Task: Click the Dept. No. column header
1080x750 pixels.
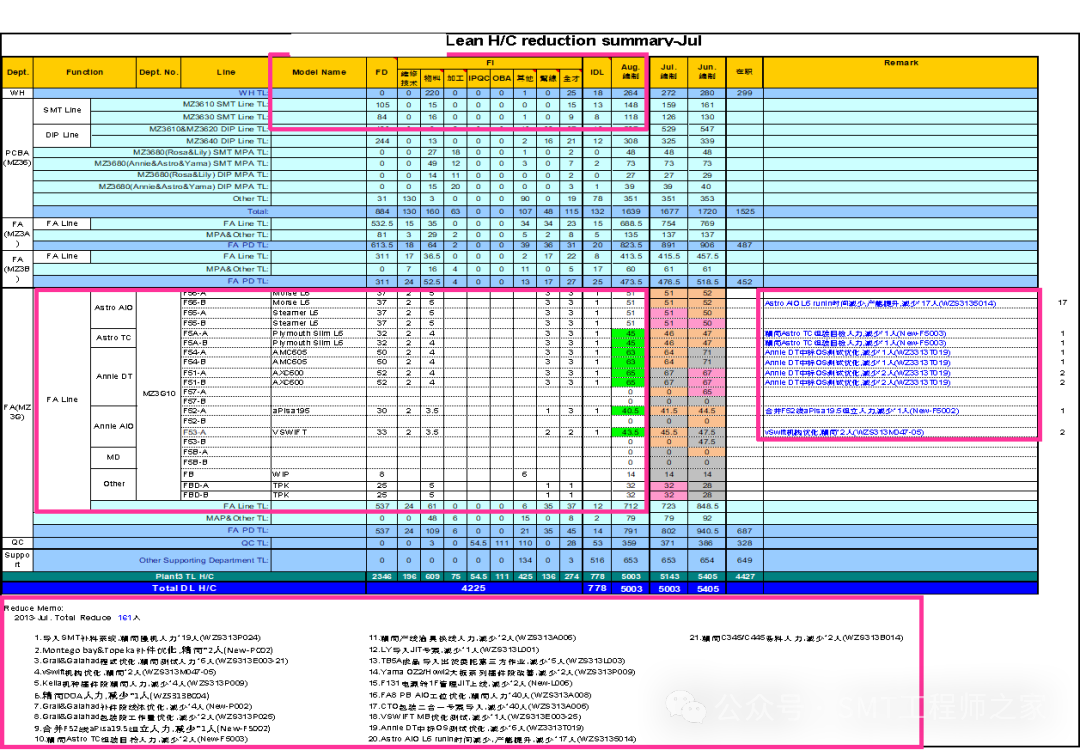Action: 158,72
